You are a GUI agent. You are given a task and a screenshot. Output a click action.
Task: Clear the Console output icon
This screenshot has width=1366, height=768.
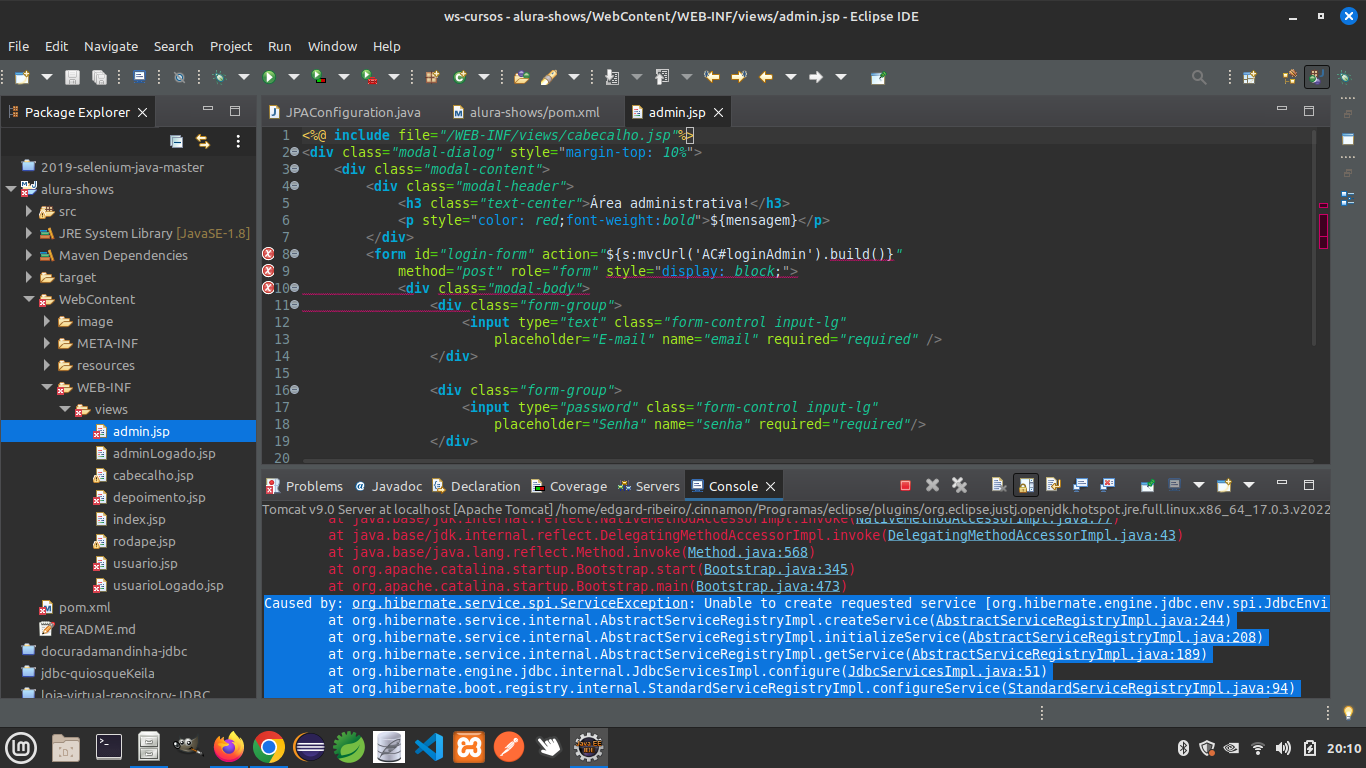[x=999, y=485]
